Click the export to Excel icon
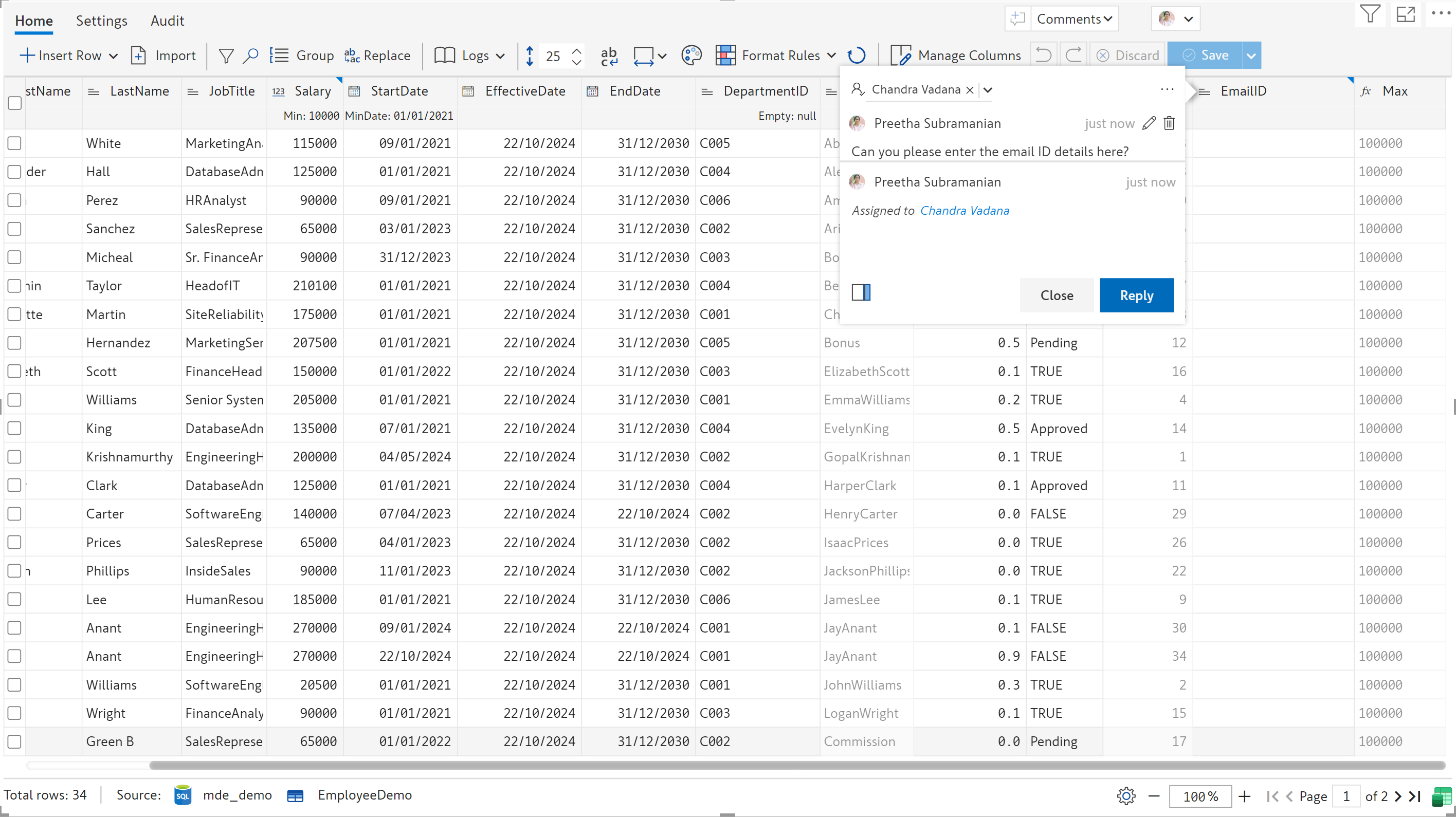The width and height of the screenshot is (1456, 817). pos(1441,796)
